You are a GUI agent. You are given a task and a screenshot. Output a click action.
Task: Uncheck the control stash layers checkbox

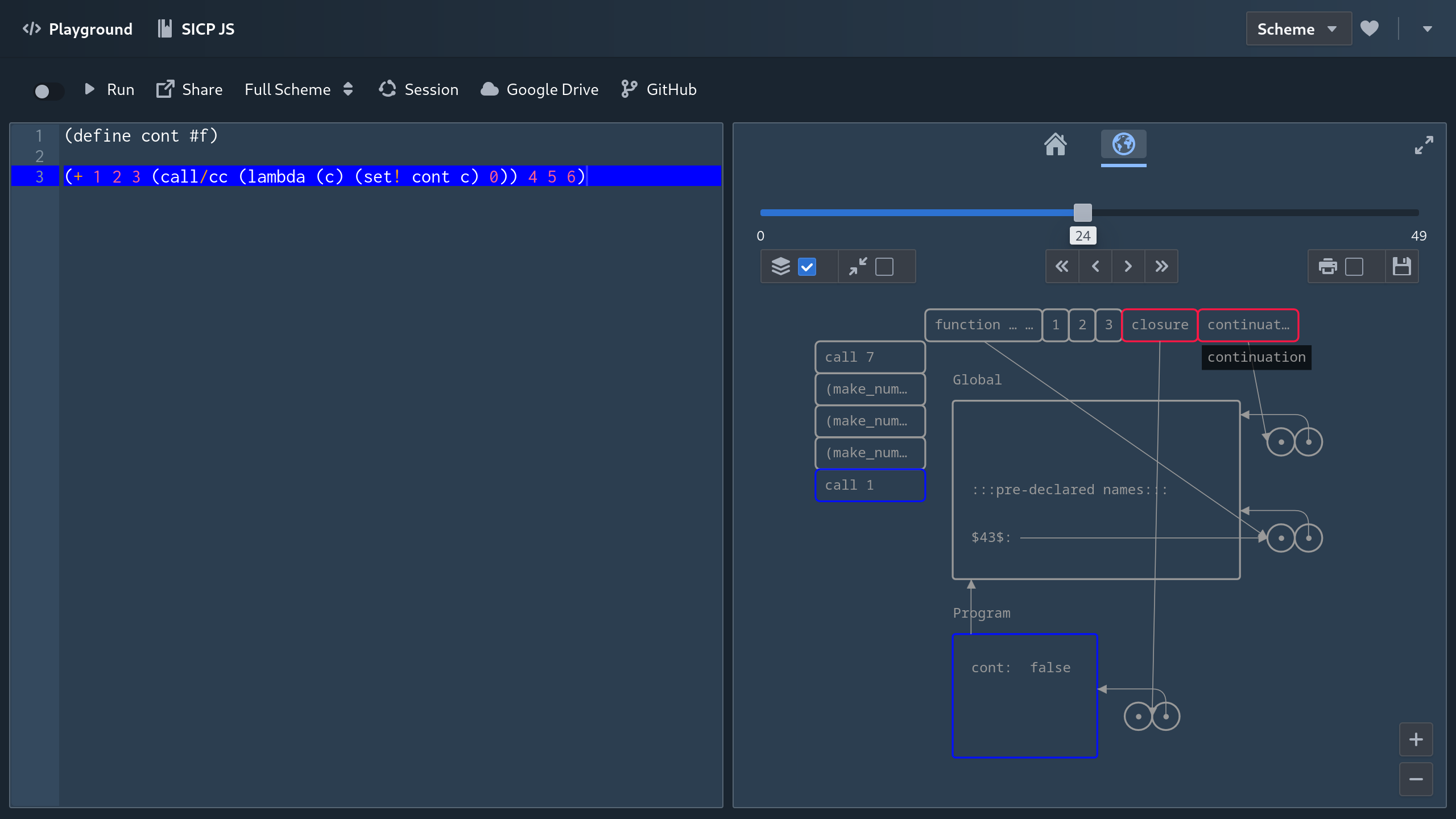(x=807, y=267)
